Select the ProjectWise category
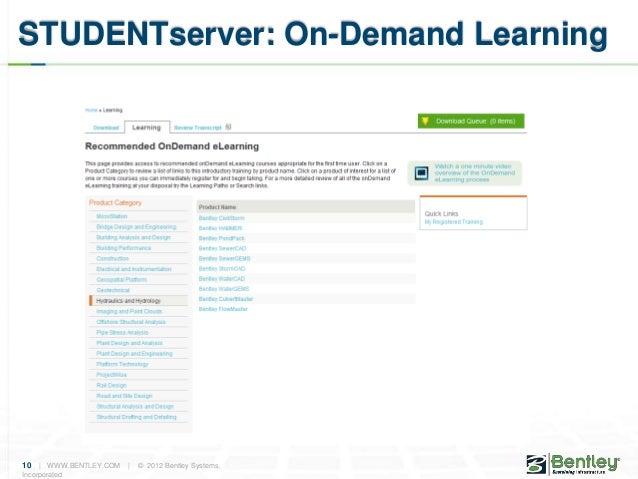 click(x=111, y=375)
